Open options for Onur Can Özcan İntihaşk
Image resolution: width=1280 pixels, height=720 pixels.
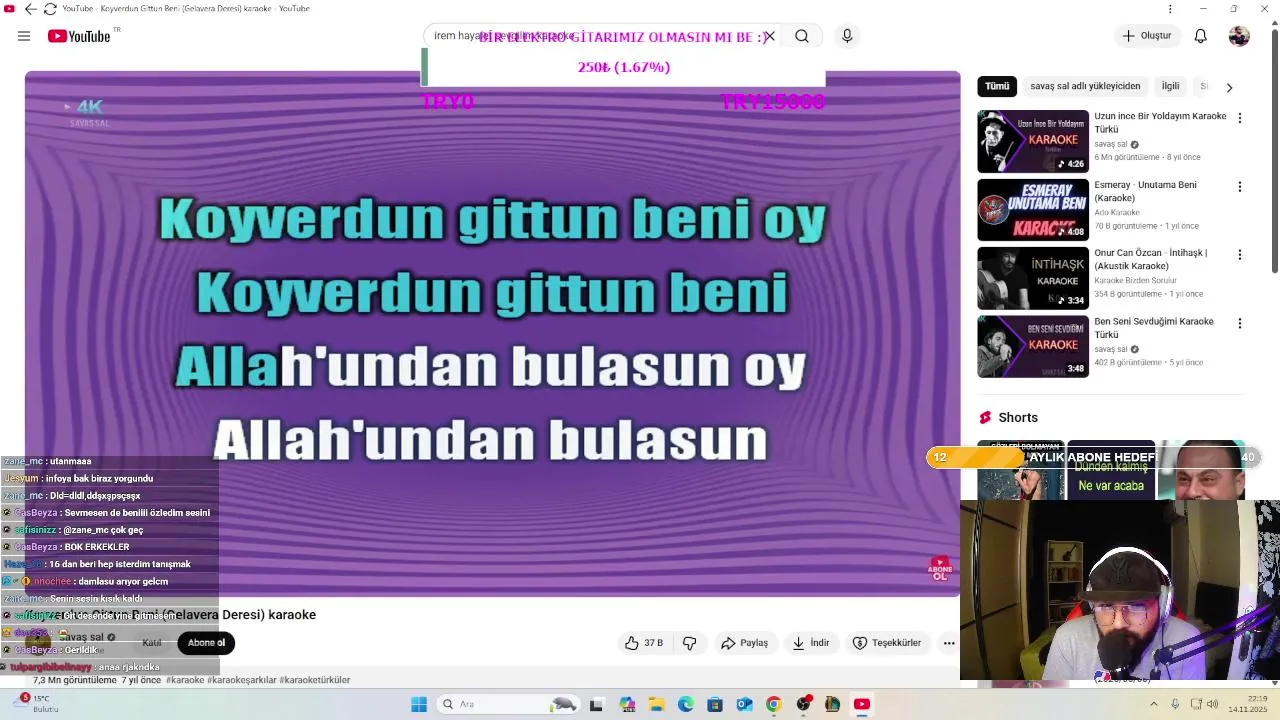pyautogui.click(x=1240, y=255)
